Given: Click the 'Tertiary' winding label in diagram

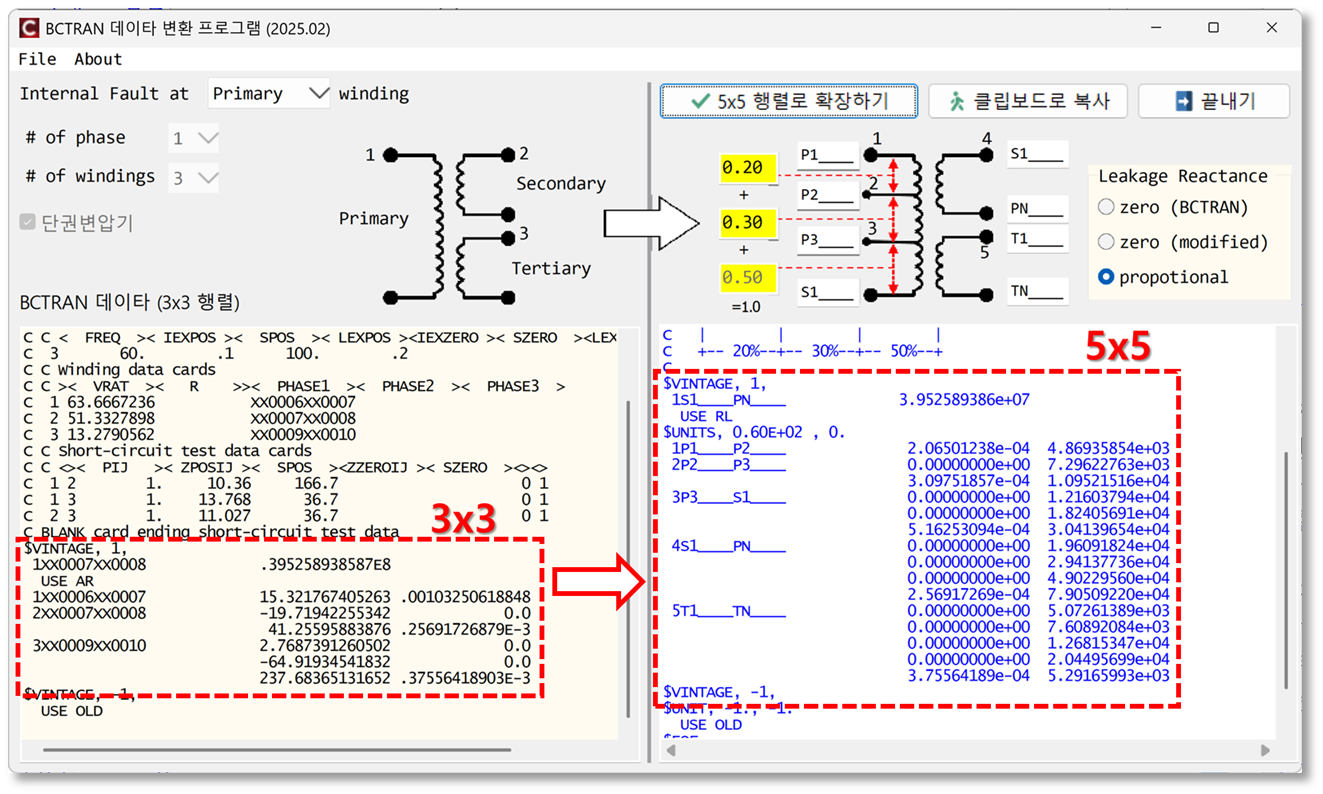Looking at the screenshot, I should pyautogui.click(x=551, y=268).
